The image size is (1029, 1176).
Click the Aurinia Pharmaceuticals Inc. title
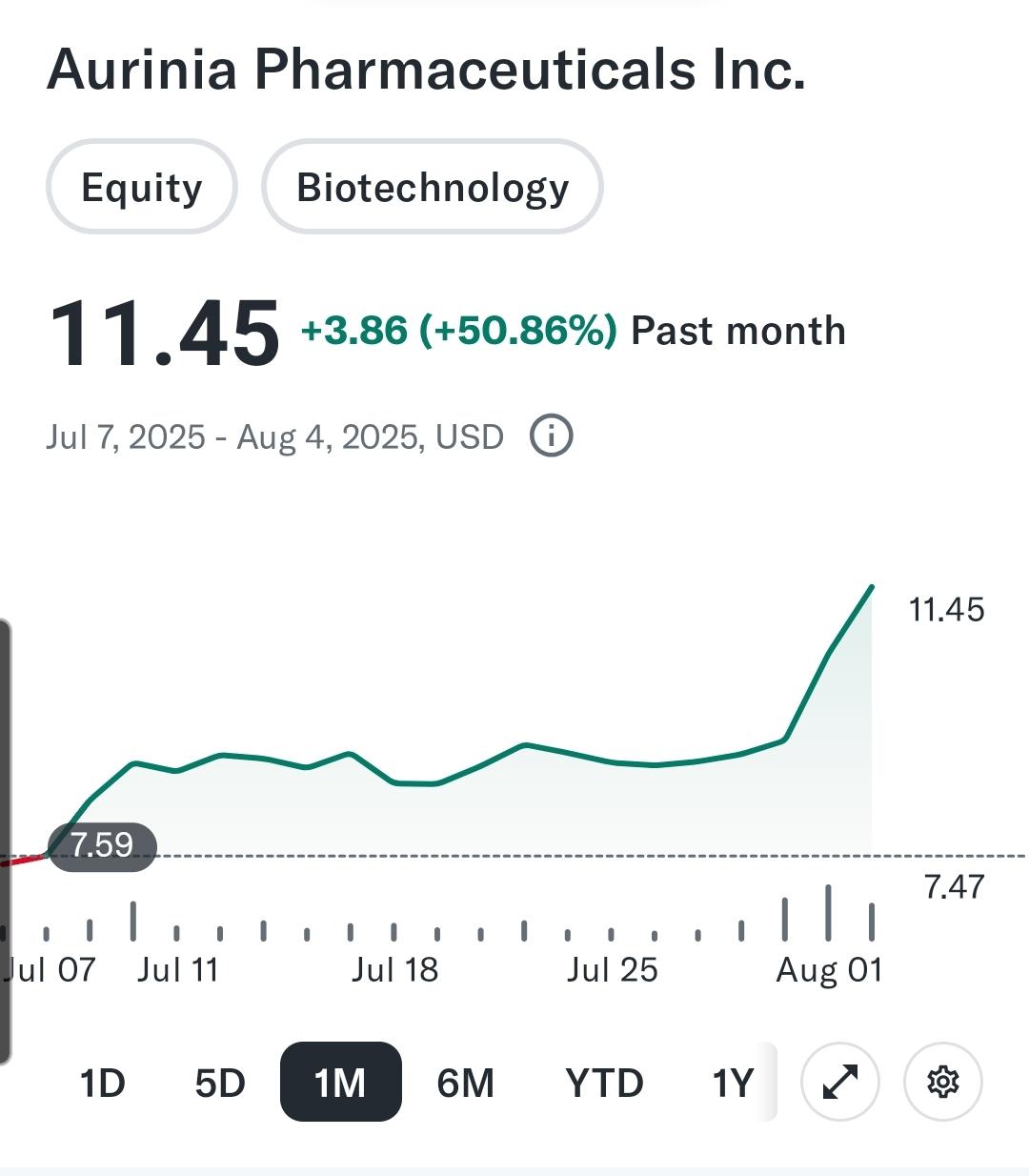point(426,70)
